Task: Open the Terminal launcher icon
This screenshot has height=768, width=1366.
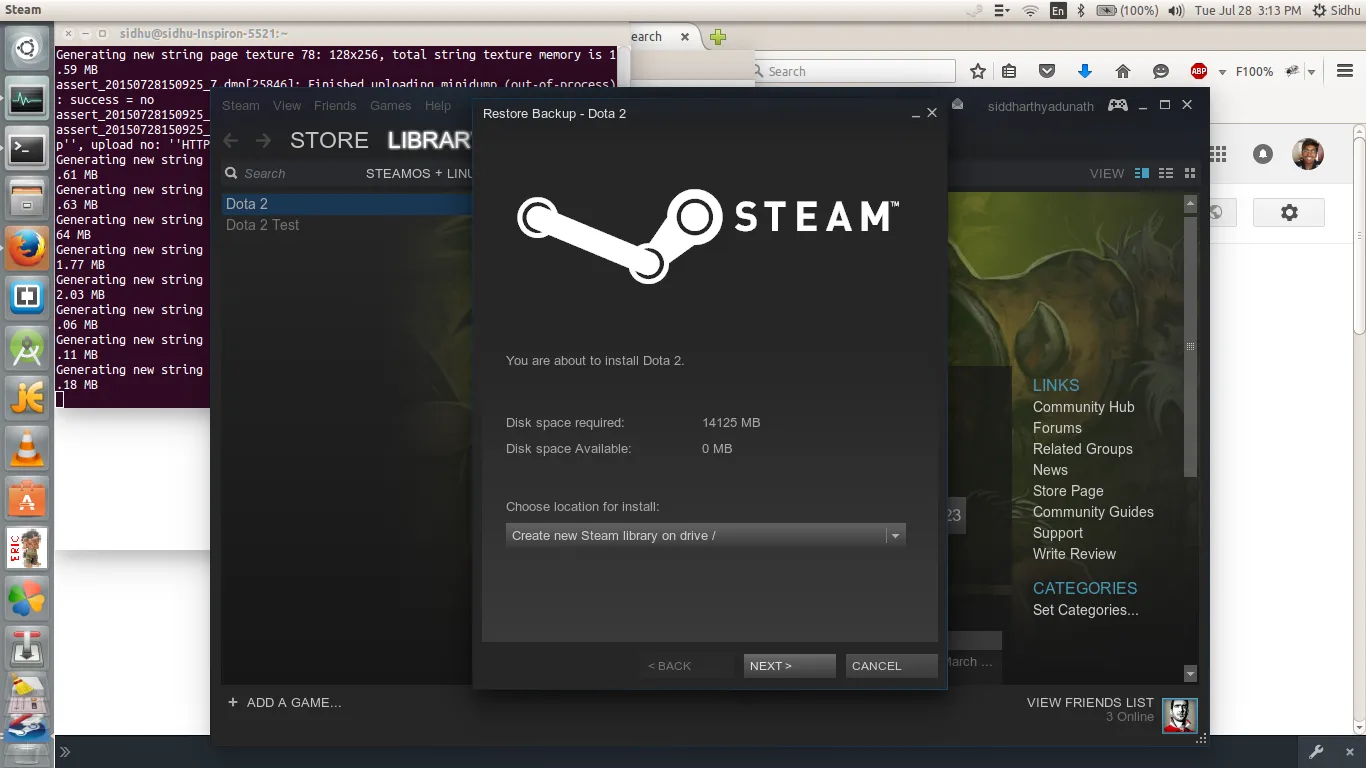Action: tap(26, 149)
